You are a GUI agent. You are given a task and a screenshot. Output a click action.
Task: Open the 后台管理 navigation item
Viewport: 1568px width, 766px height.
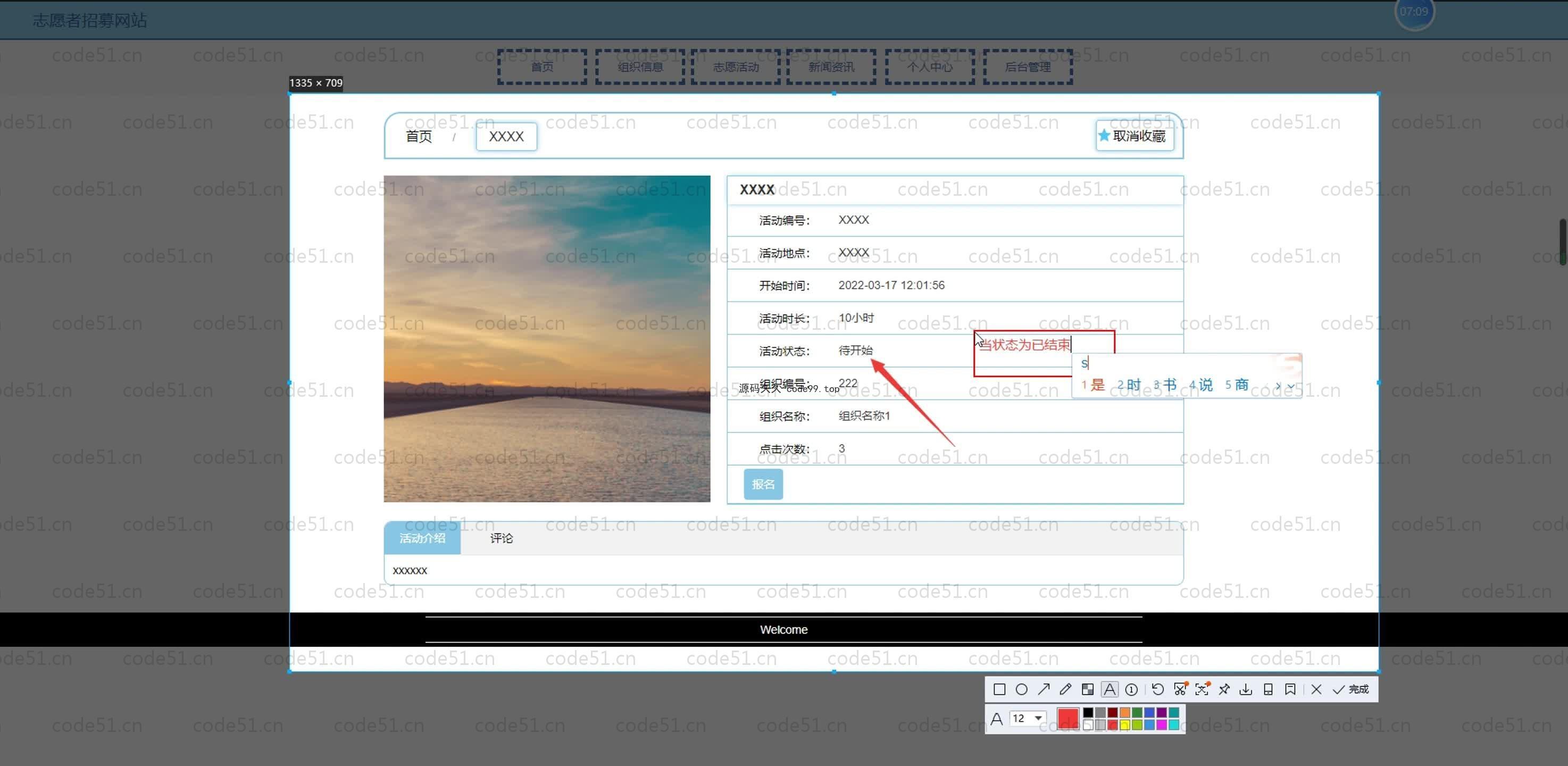pos(1028,67)
